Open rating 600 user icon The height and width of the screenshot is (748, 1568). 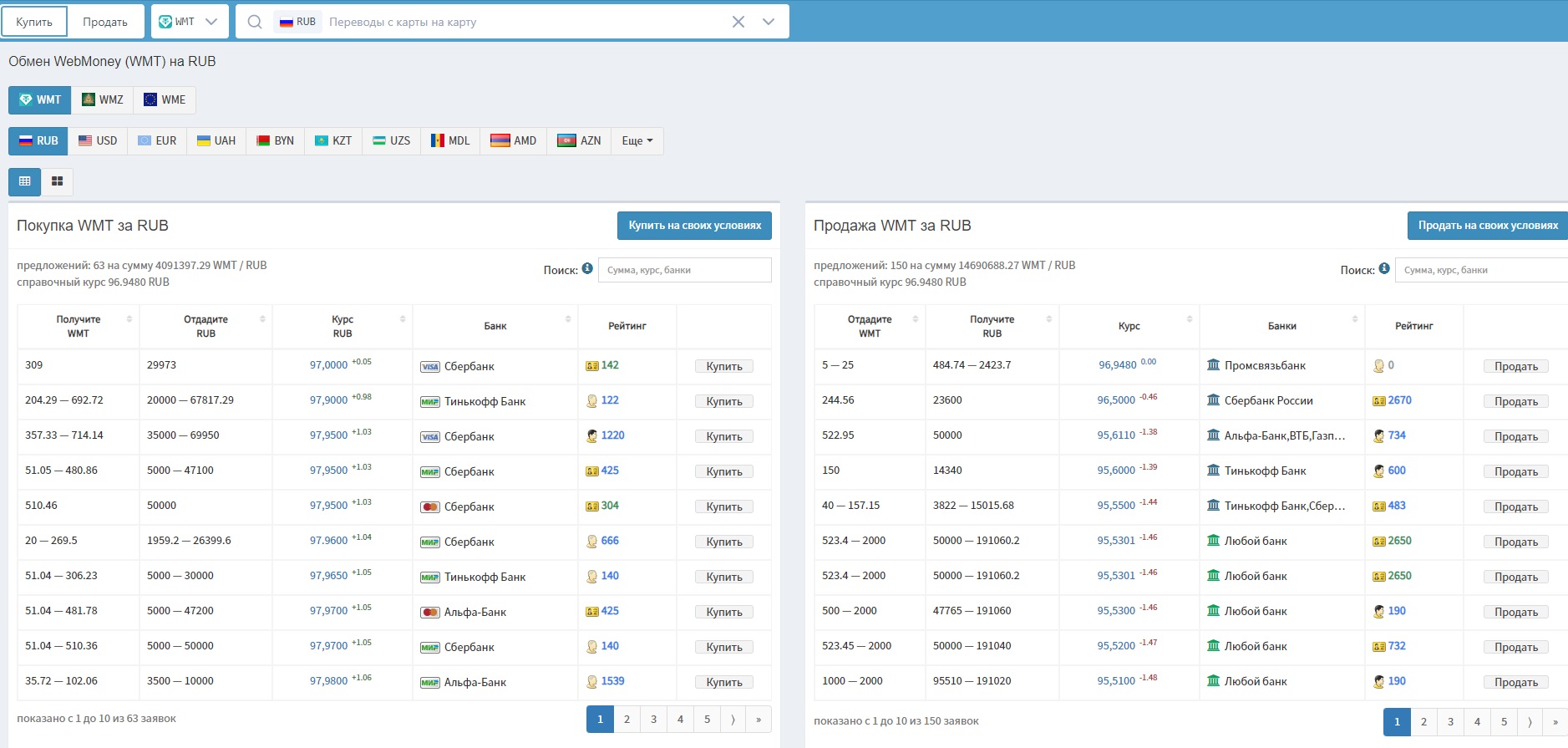(x=1379, y=471)
